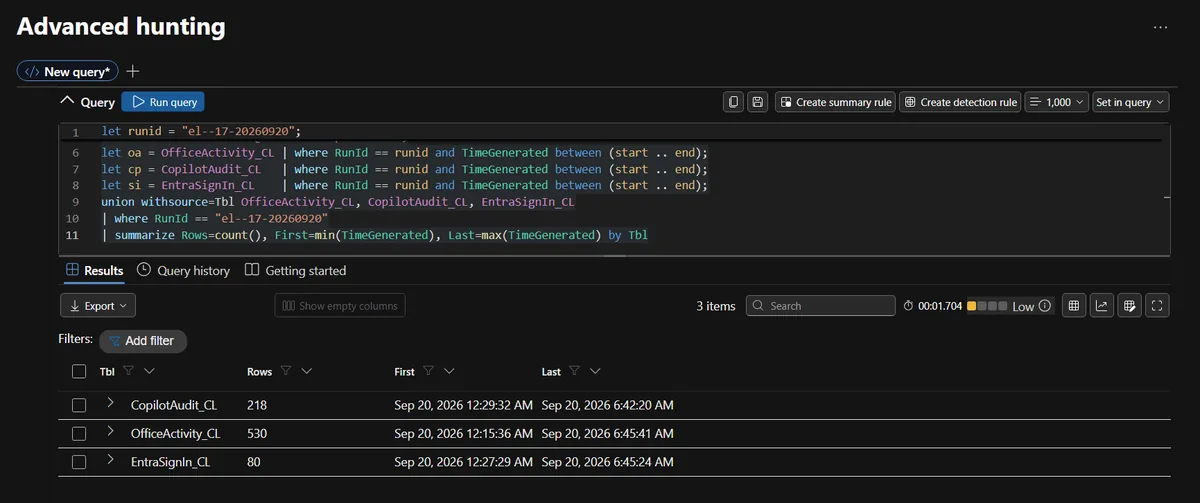Open the Rows column sort menu chevron
This screenshot has height=503, width=1200.
point(306,371)
